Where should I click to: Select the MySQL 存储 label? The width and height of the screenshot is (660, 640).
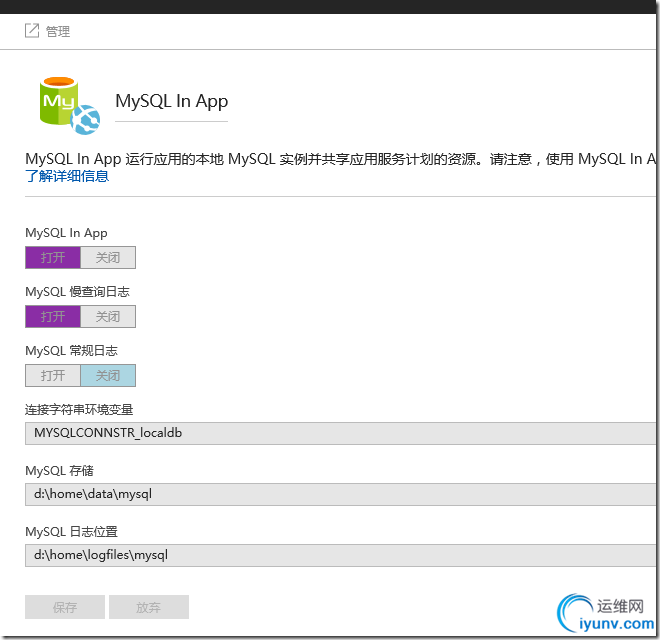(x=59, y=470)
